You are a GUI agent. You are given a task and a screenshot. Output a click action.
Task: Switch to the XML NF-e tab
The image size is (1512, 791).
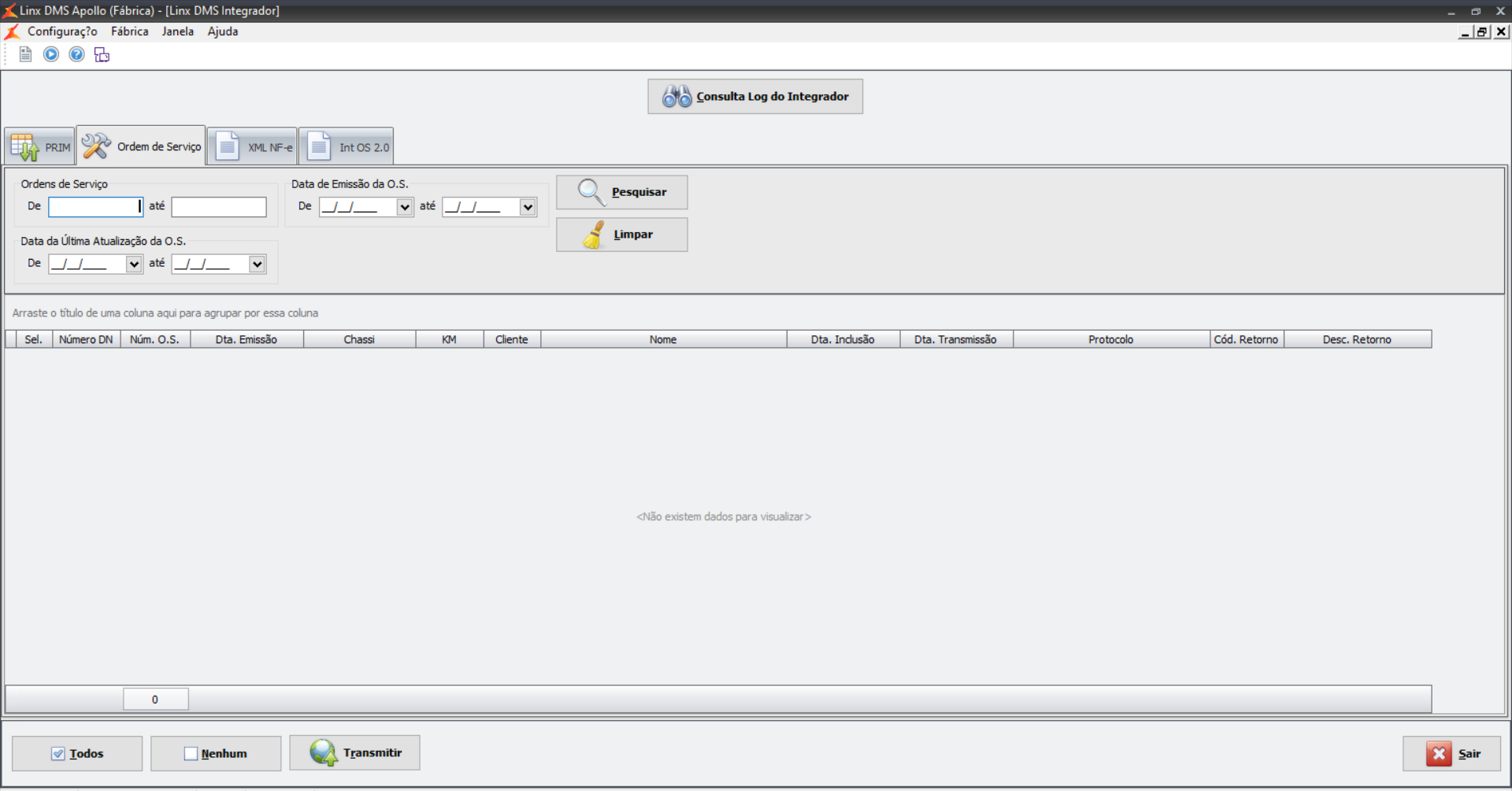pos(252,146)
